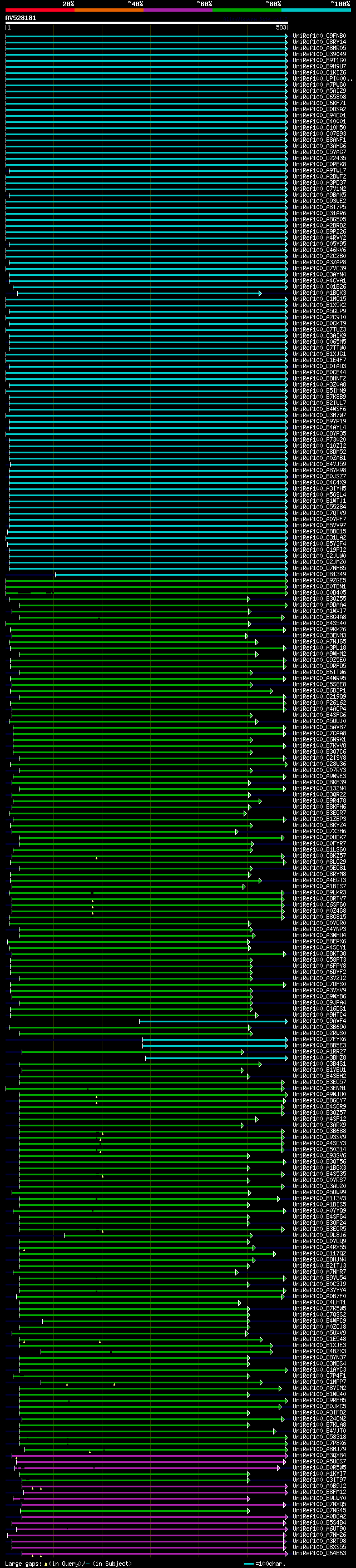
Task: Select hit label UniRef100_Q07893
Action: point(319,134)
